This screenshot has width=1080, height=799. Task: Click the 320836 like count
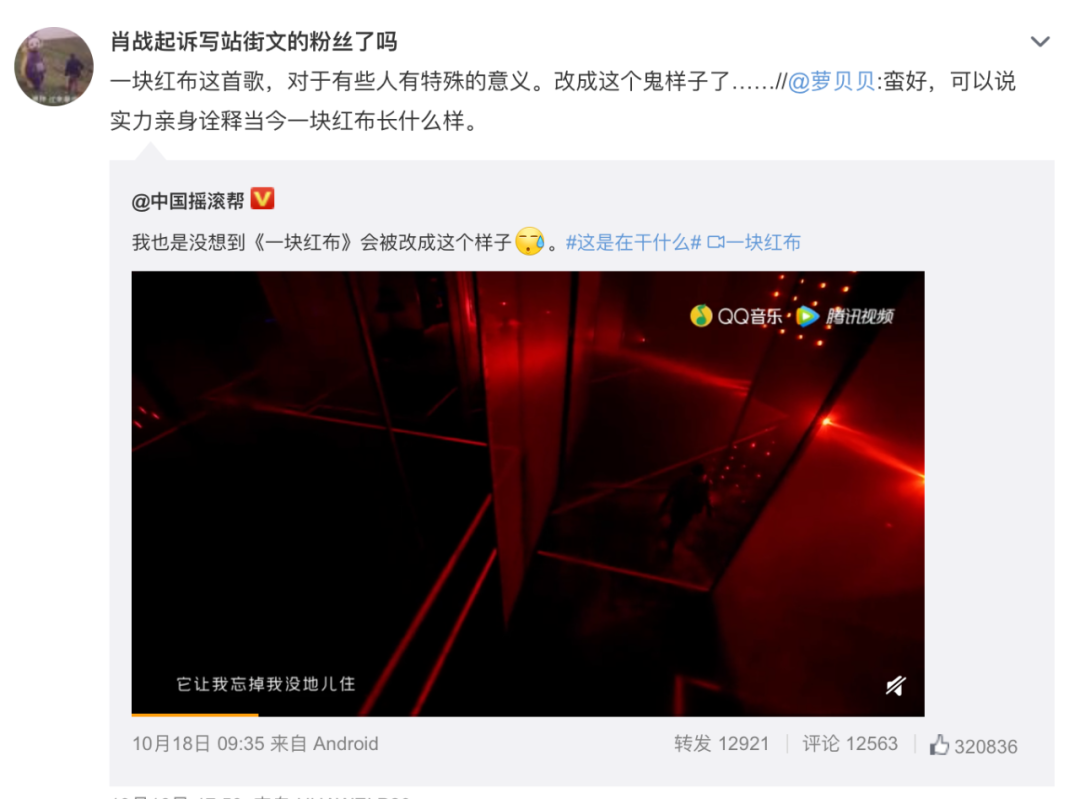coord(986,747)
